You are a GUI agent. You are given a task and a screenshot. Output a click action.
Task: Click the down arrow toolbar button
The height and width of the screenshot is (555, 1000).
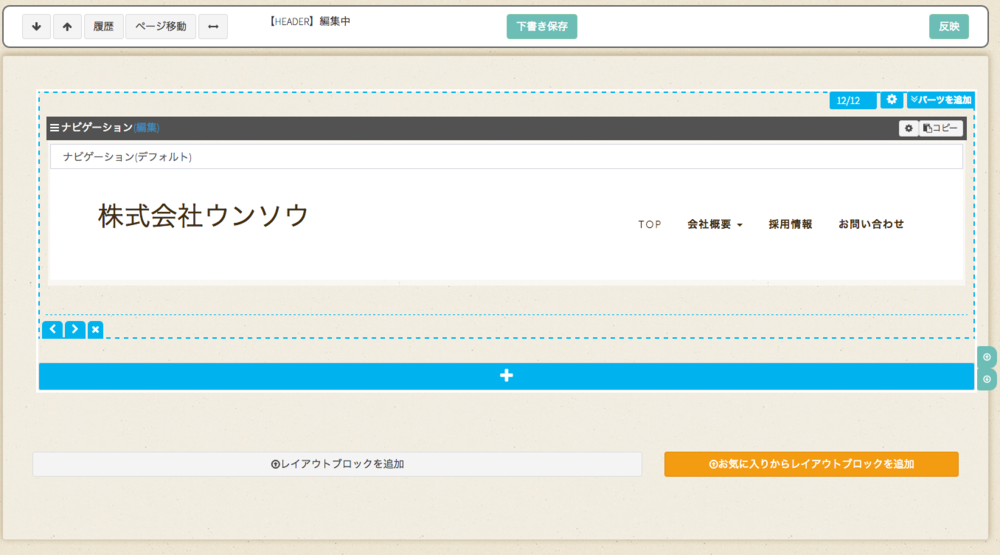36,27
